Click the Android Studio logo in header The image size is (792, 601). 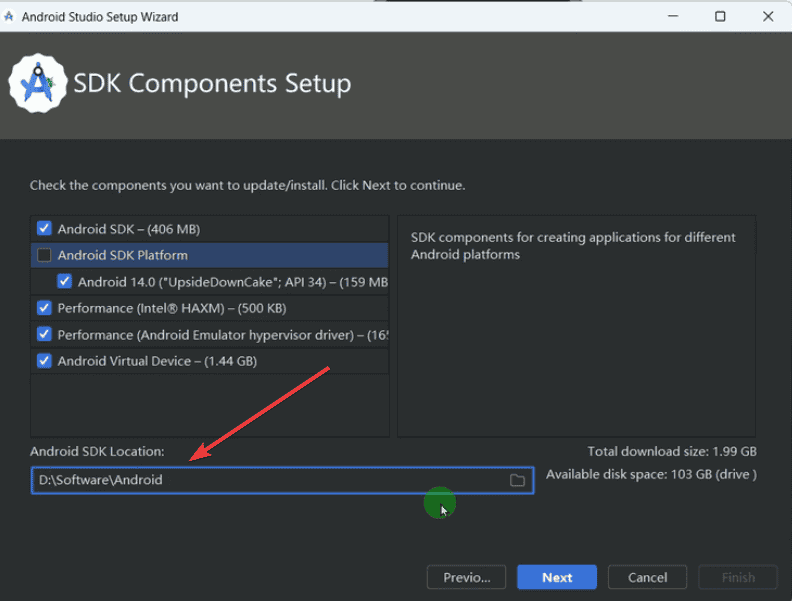37,83
